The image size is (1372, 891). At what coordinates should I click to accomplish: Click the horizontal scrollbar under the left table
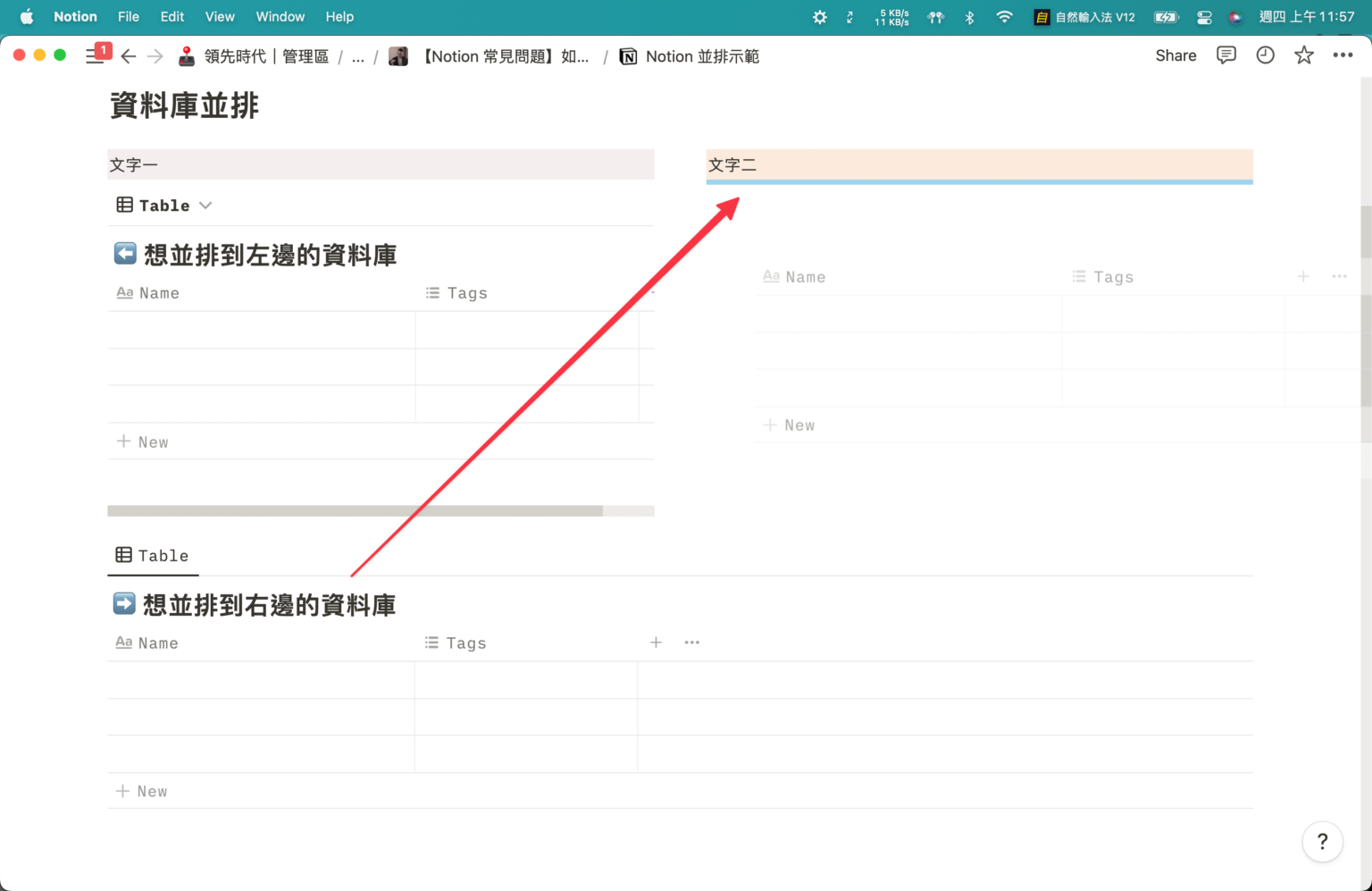[356, 510]
